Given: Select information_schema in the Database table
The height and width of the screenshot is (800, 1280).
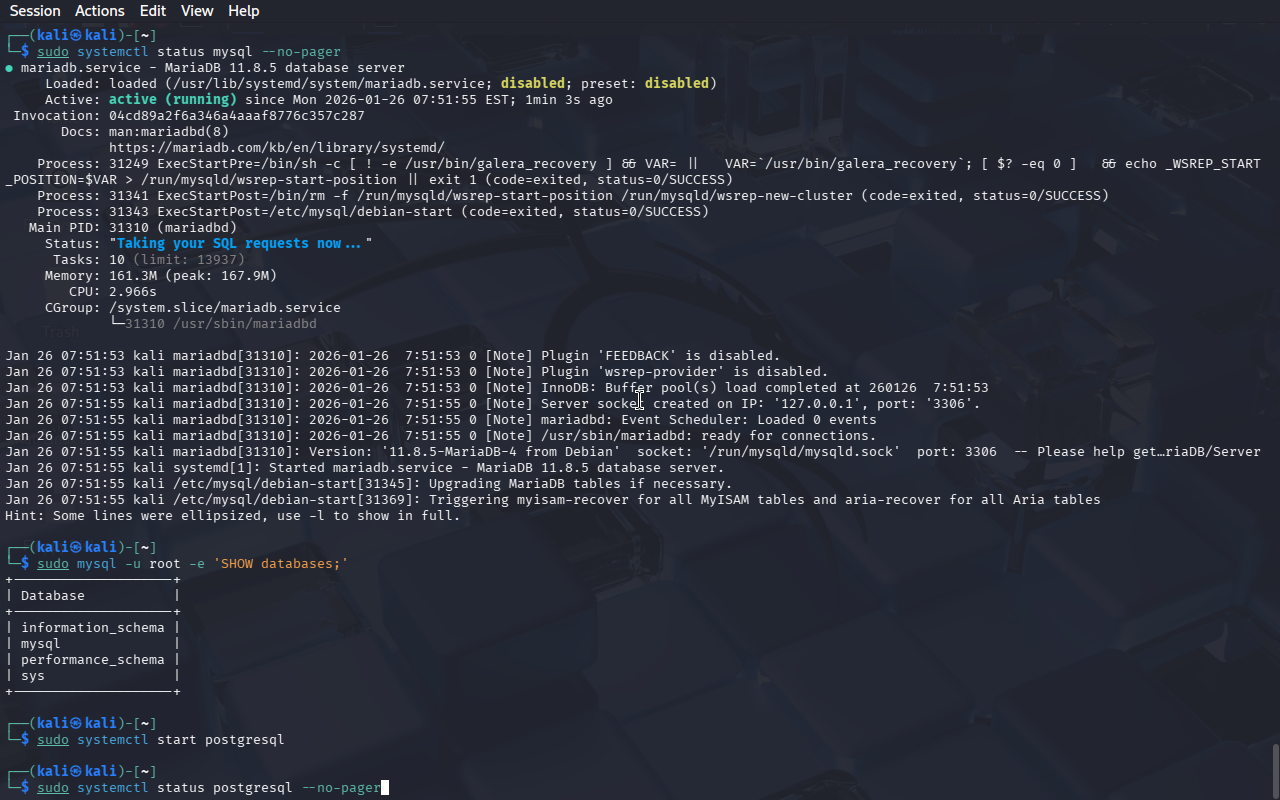Looking at the screenshot, I should click(92, 627).
